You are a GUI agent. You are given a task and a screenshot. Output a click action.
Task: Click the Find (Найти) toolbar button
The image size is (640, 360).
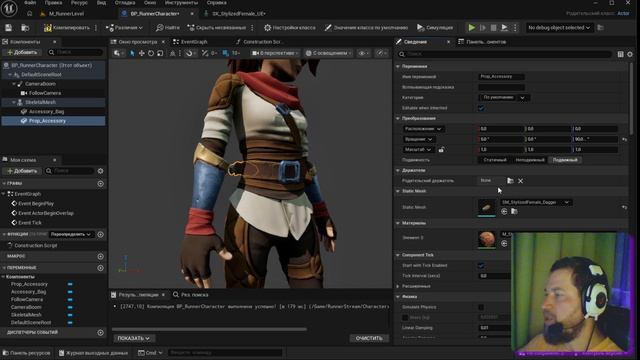point(167,28)
